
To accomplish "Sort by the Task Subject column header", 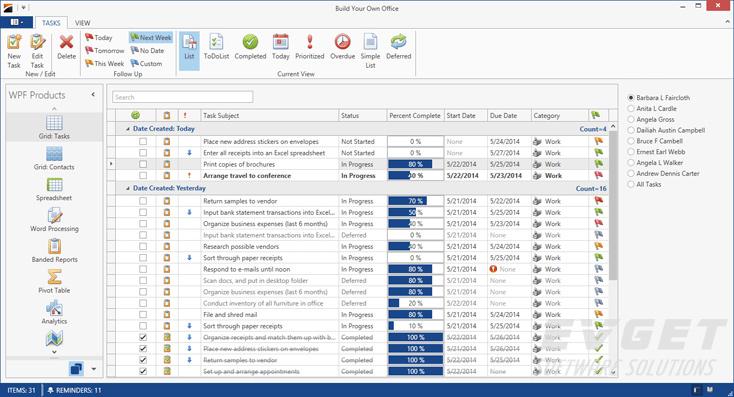I will click(270, 115).
